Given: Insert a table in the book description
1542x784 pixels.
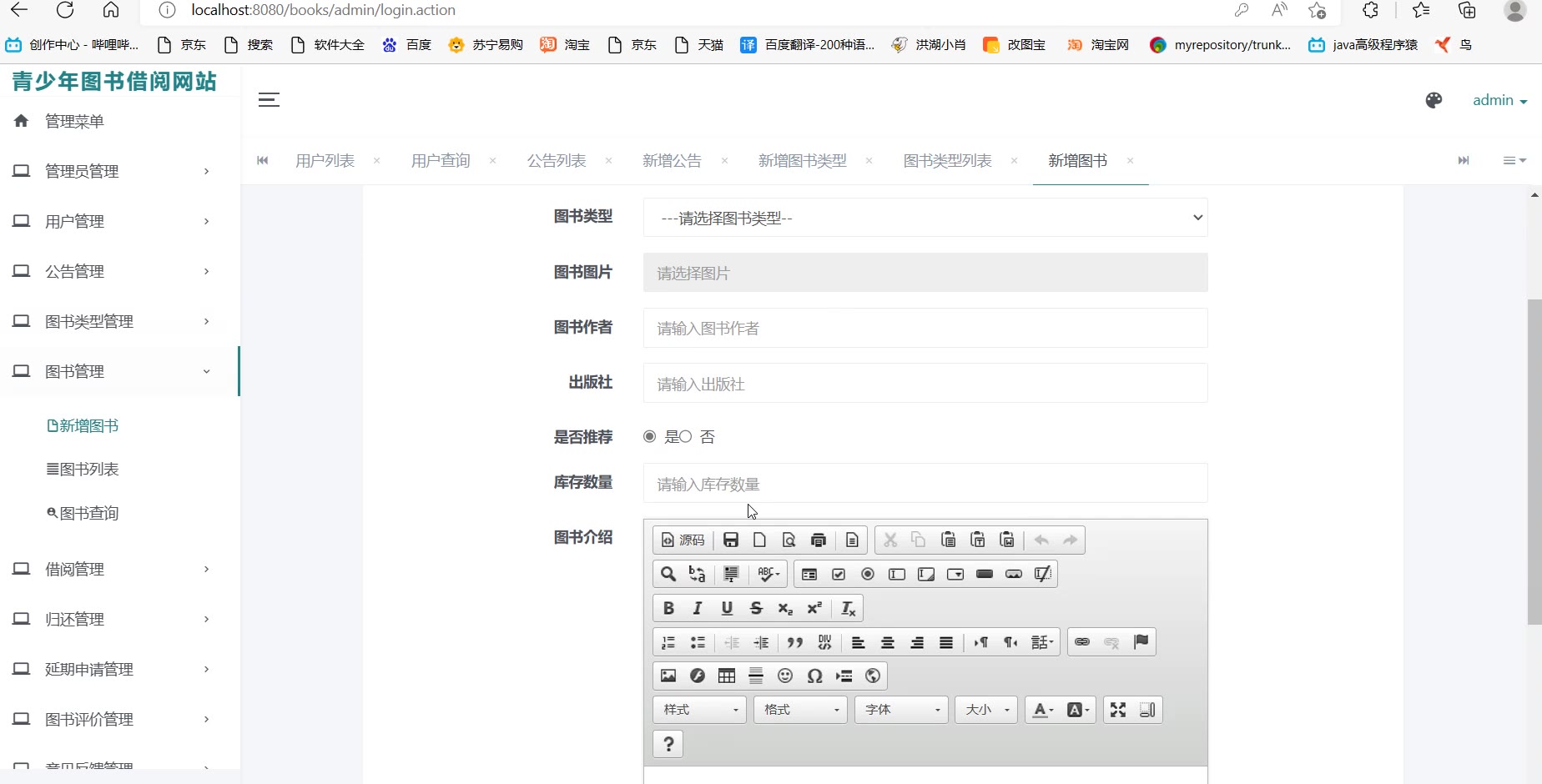Looking at the screenshot, I should (727, 676).
